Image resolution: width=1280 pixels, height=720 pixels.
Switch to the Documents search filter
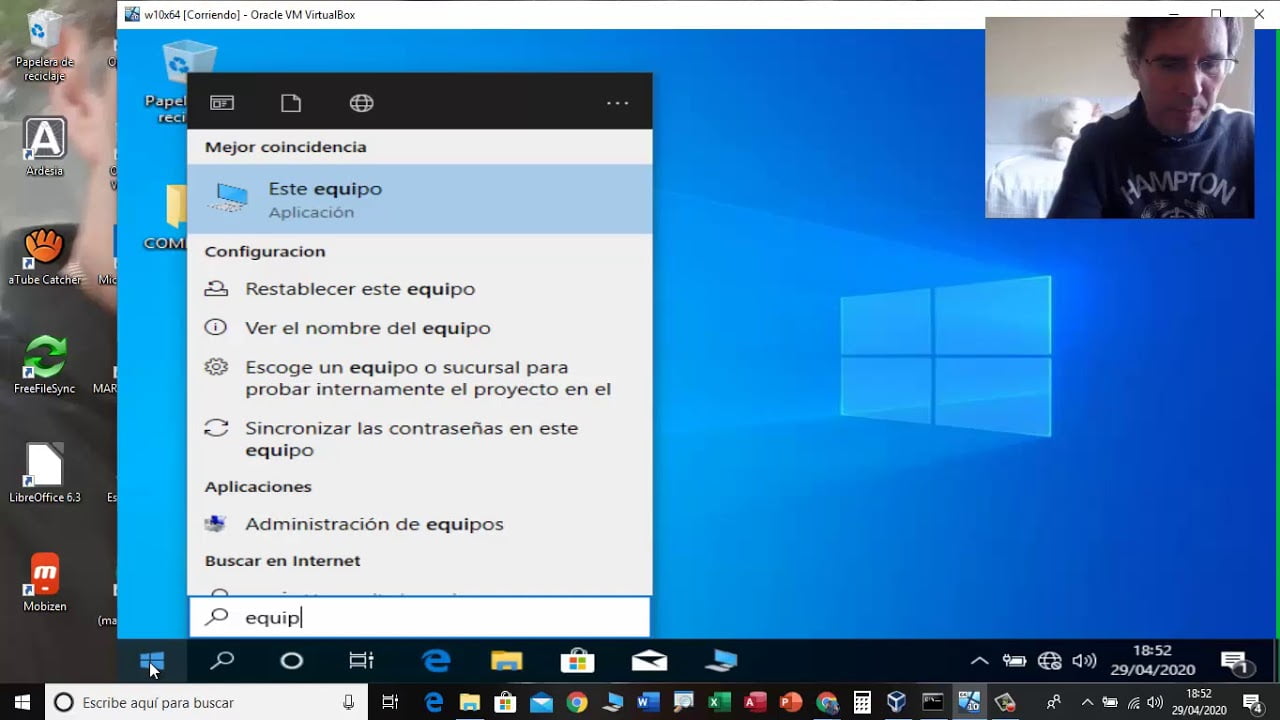coord(290,101)
